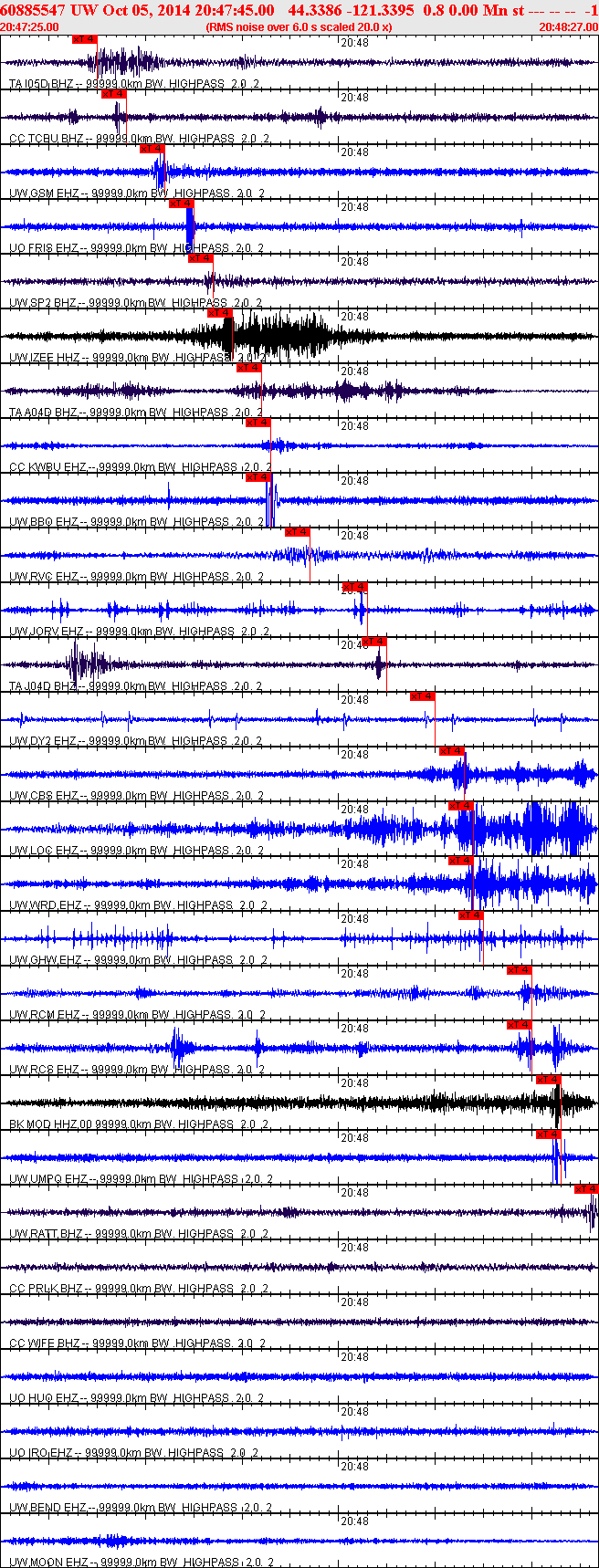599x1568 pixels.
Task: Select the pick flag on UW JORV trace
Action: click(354, 587)
